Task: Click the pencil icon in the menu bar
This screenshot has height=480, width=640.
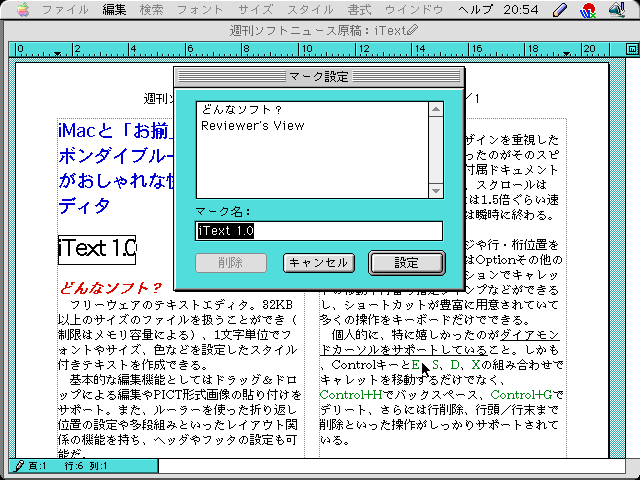Action: tap(560, 10)
